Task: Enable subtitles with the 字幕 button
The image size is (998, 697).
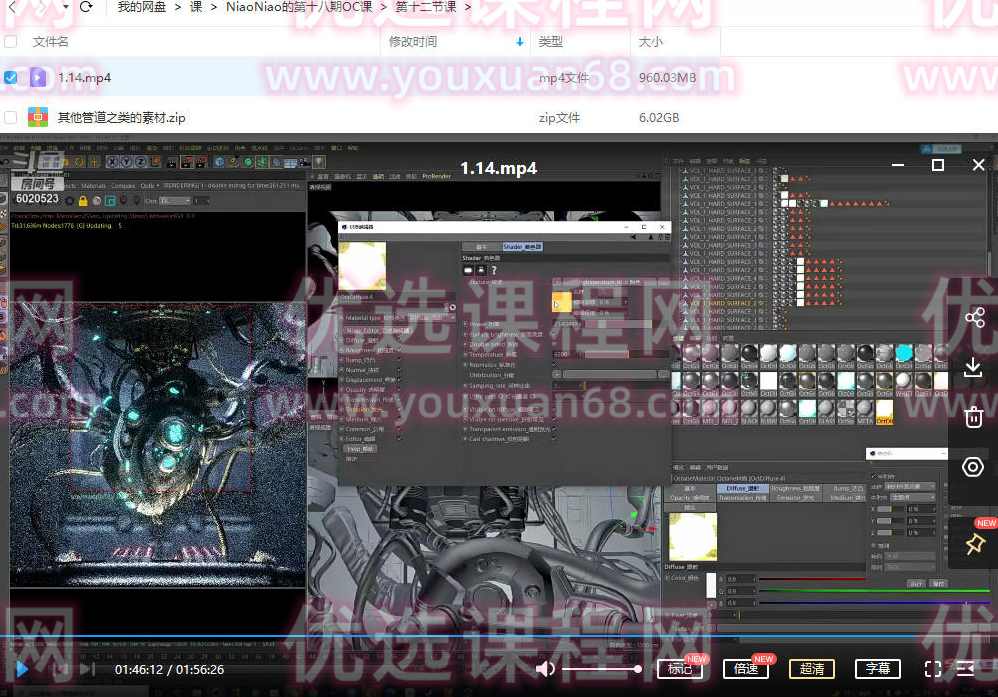Action: pyautogui.click(x=878, y=669)
